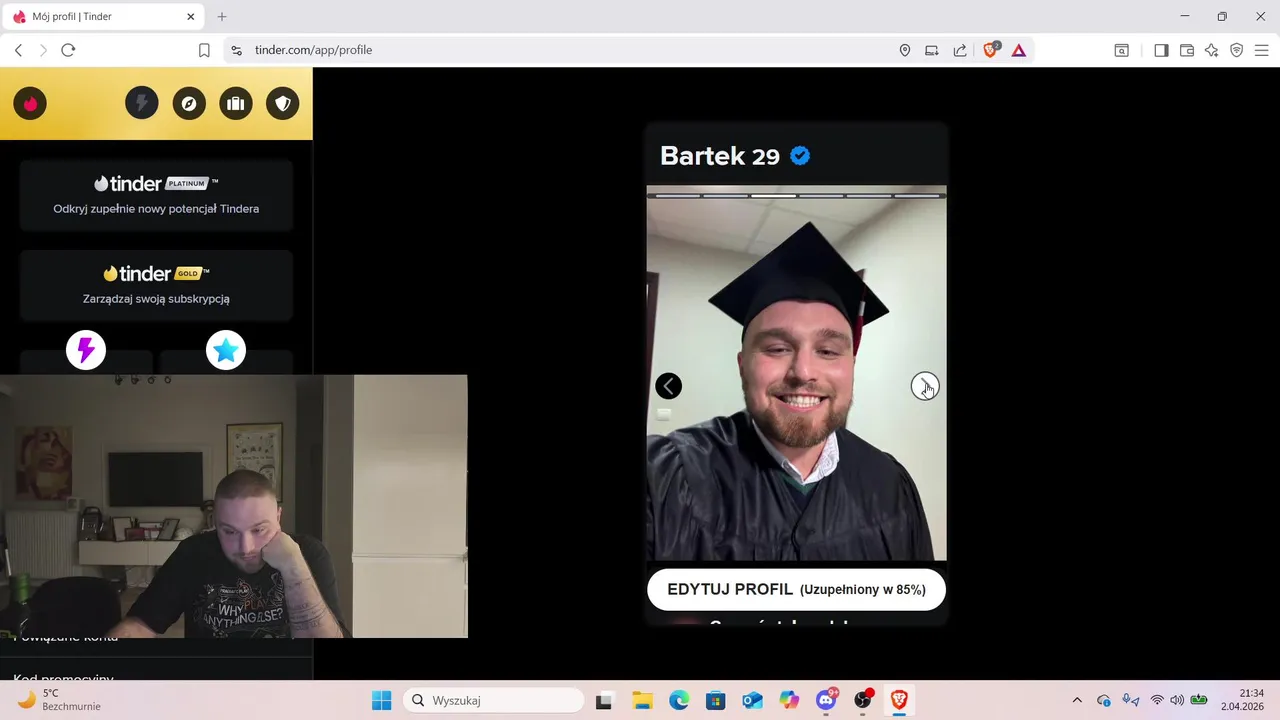Screen dimensions: 1280x720
Task: Open a new browser tab
Action: pos(222,17)
